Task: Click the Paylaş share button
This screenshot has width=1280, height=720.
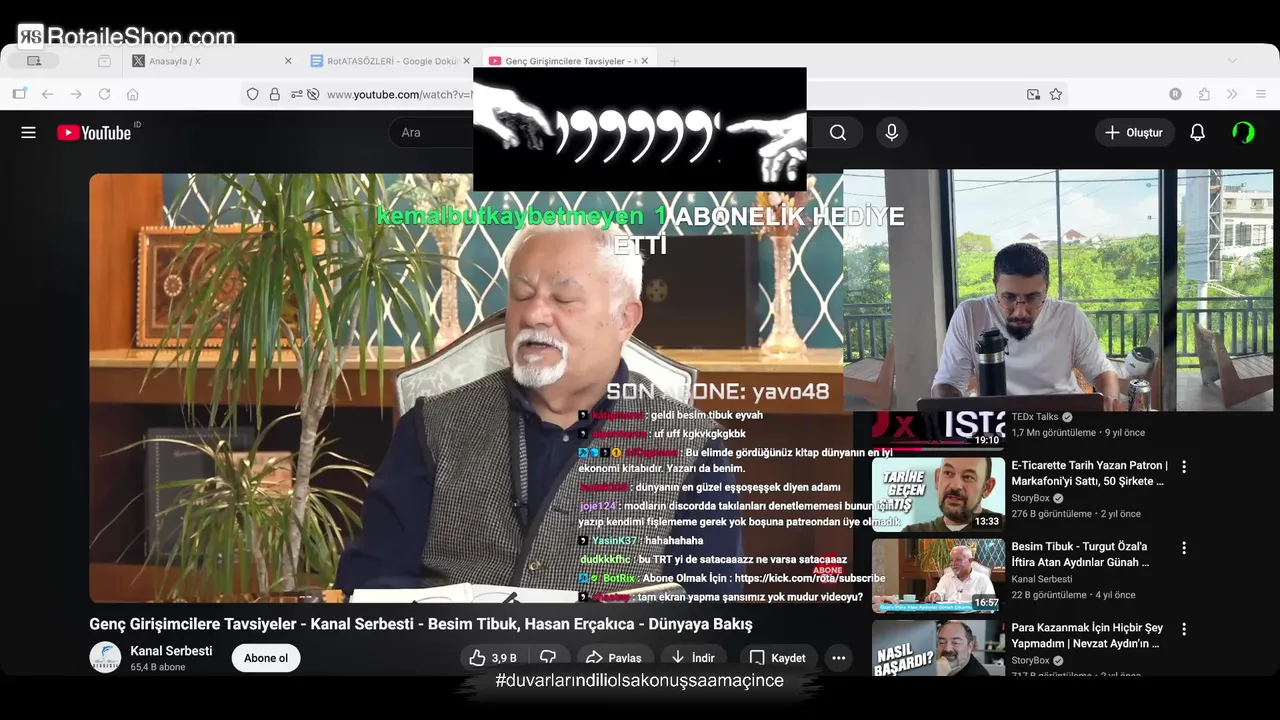Action: point(614,658)
